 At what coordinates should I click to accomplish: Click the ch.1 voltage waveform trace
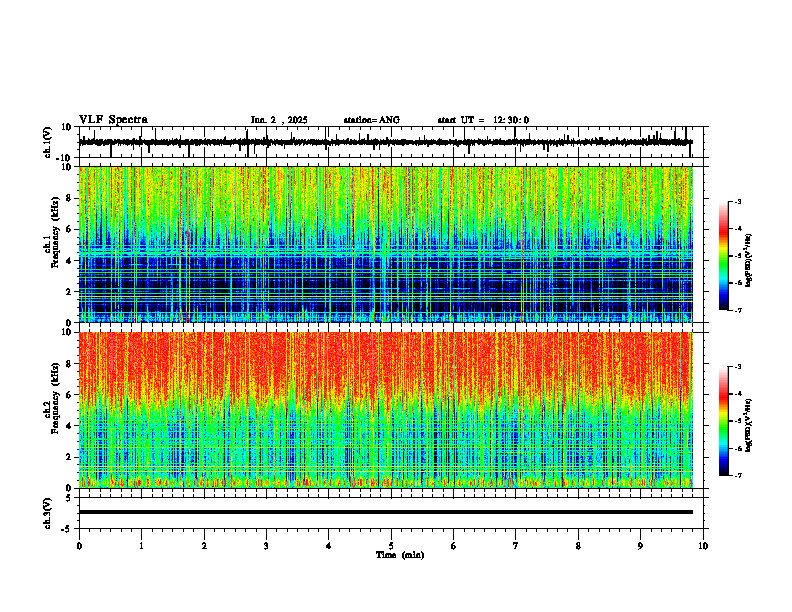coord(385,142)
